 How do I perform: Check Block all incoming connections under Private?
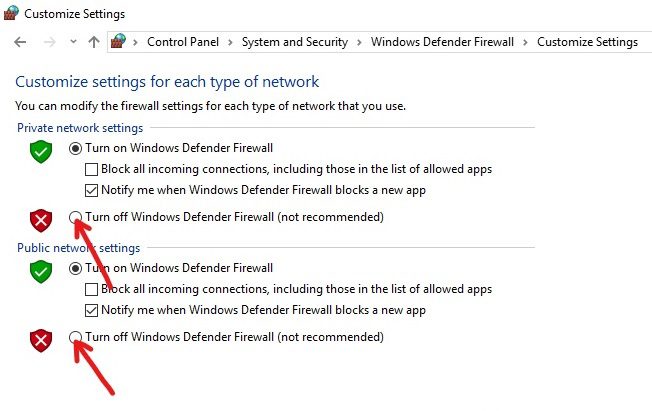coord(91,169)
